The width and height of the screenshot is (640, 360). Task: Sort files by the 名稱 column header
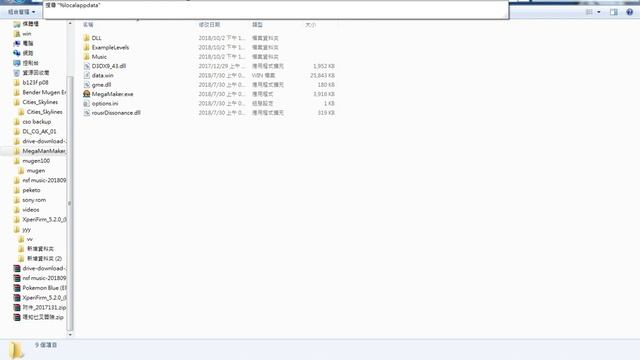88,25
